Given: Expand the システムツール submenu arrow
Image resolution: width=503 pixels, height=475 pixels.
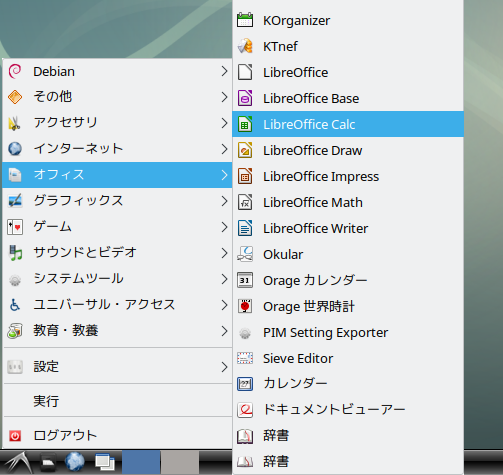Looking at the screenshot, I should coord(224,279).
